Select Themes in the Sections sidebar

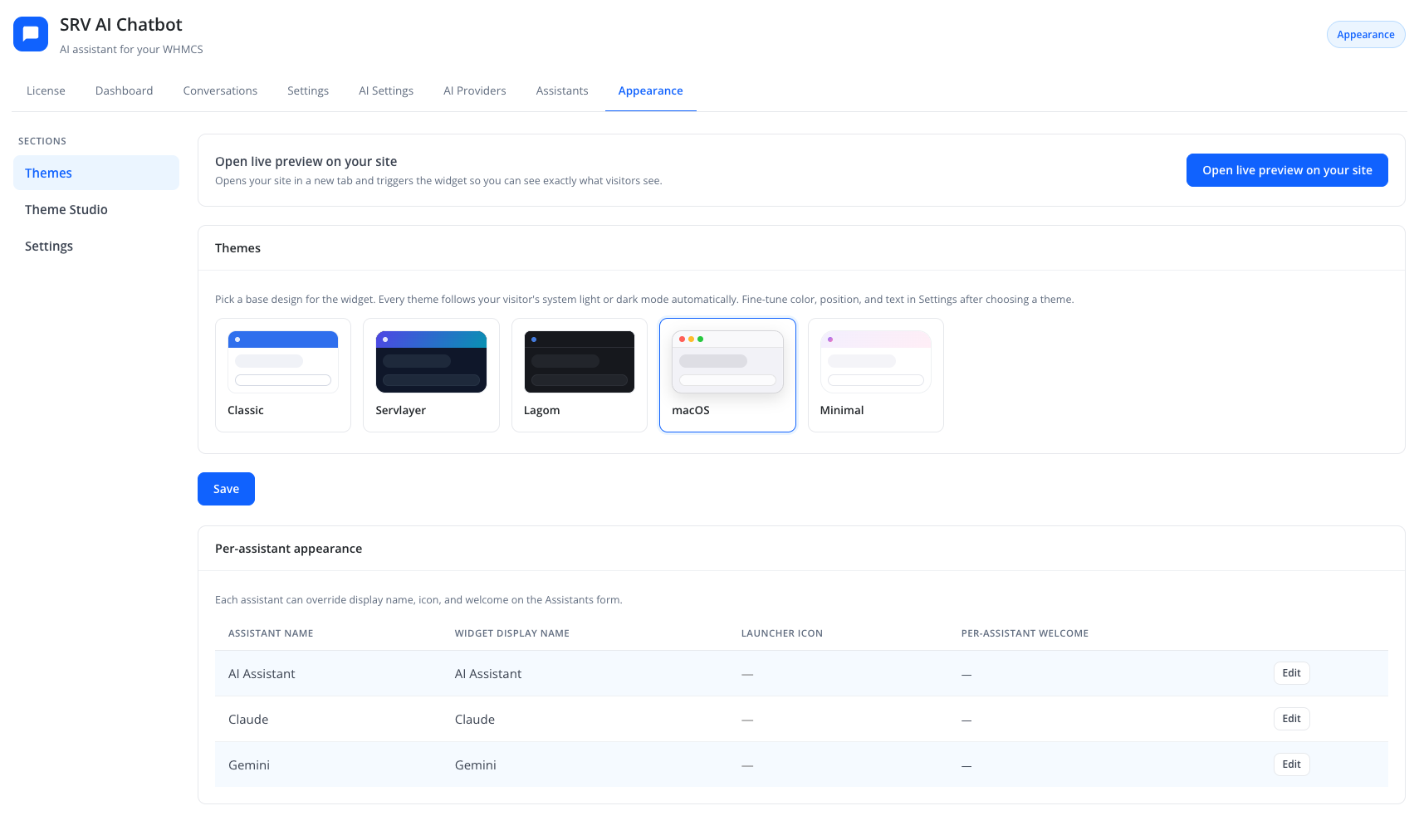click(96, 173)
